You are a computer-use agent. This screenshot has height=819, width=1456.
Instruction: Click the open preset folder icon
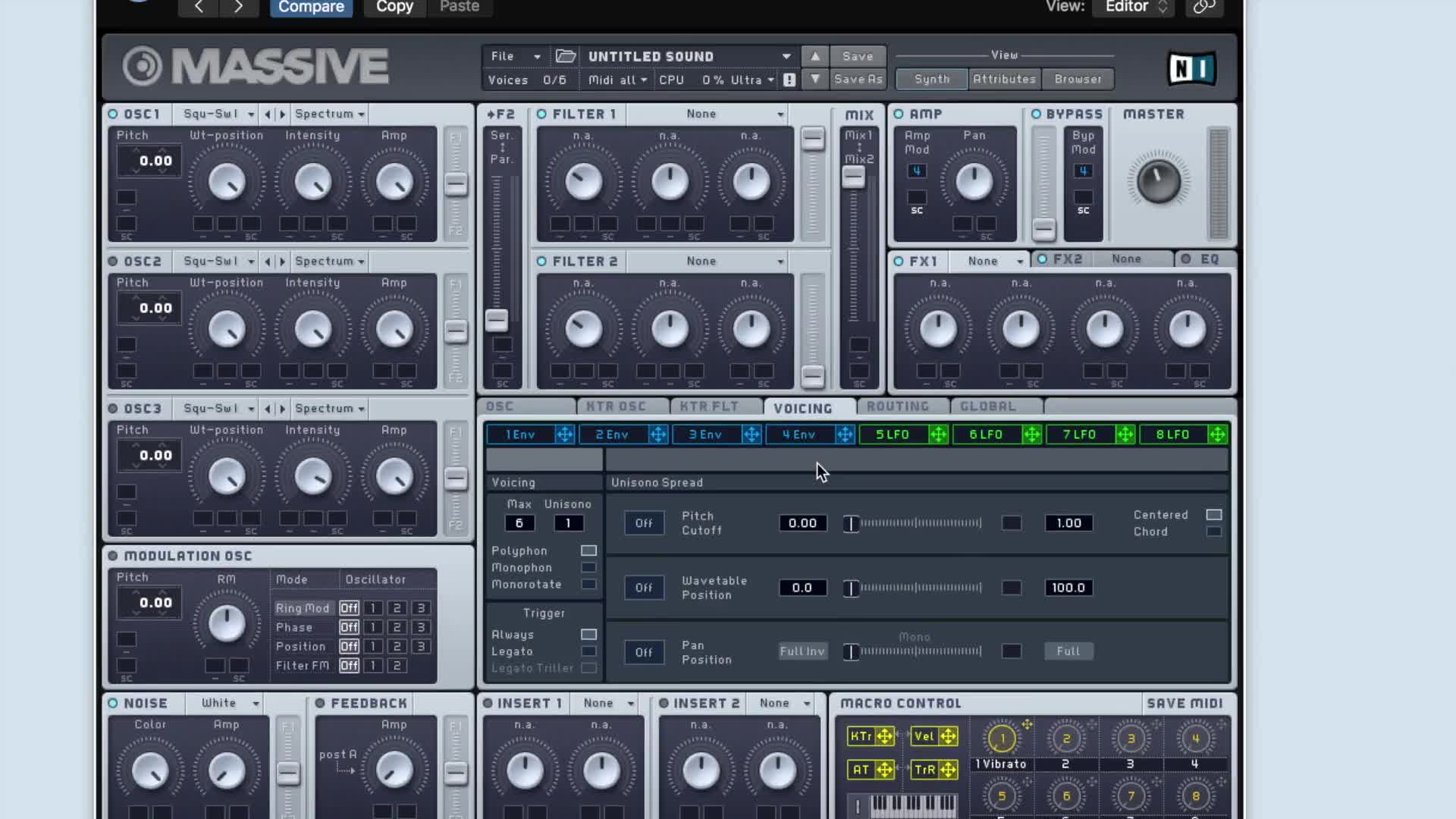(565, 56)
